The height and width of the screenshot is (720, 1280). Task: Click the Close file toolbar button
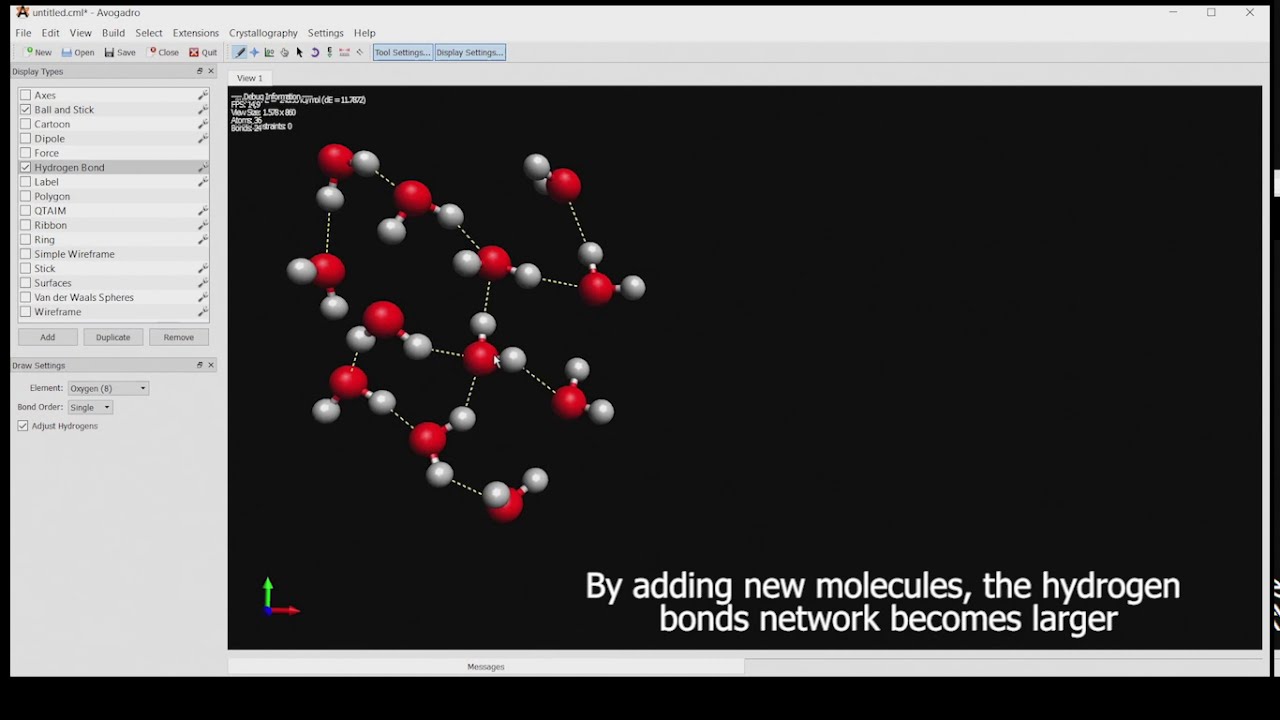coord(163,52)
